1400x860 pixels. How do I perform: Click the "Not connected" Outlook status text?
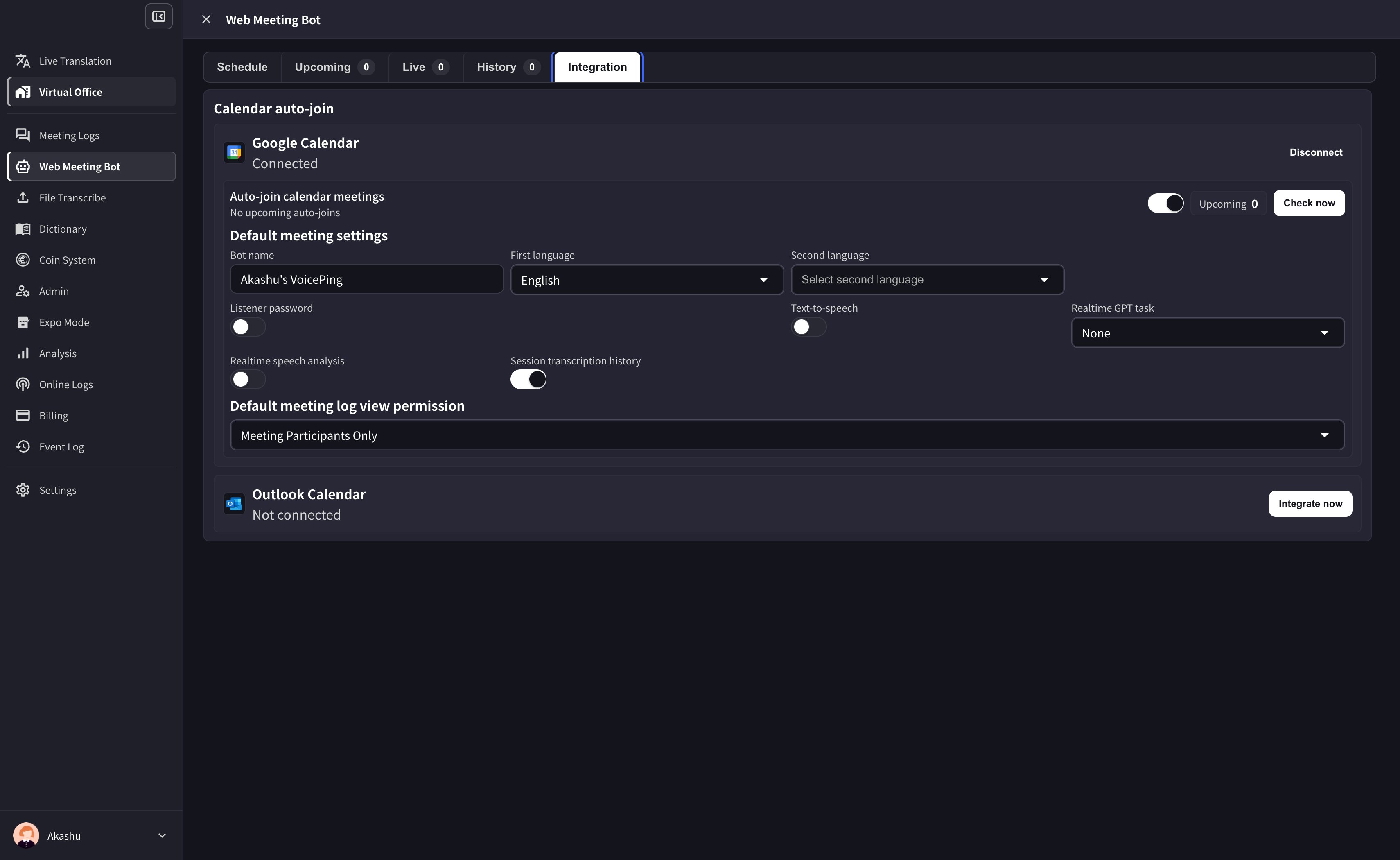point(297,515)
